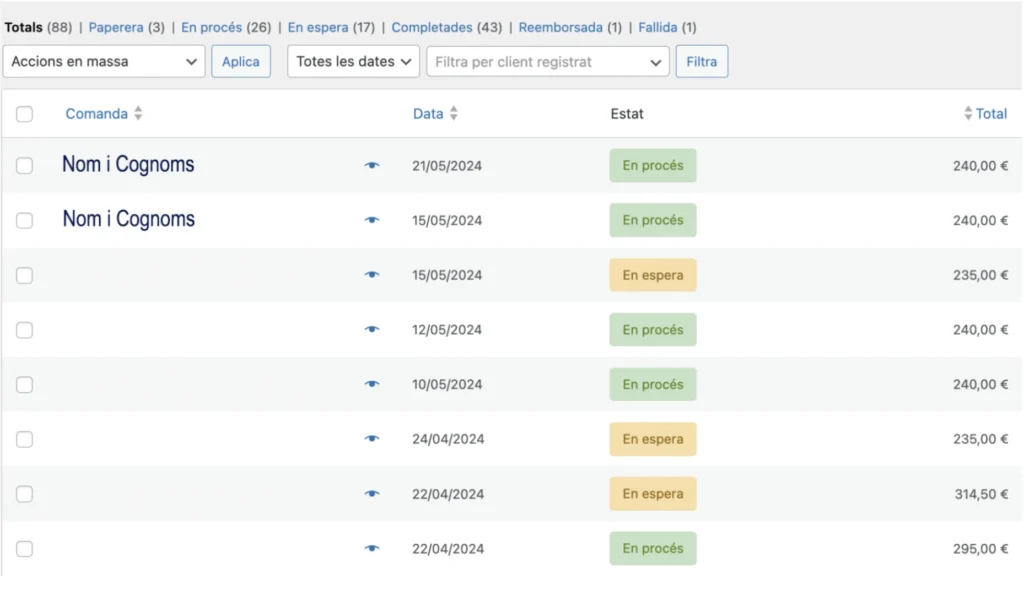The height and width of the screenshot is (595, 1024).
Task: Expand the Totes les dates dropdown
Action: 353,62
